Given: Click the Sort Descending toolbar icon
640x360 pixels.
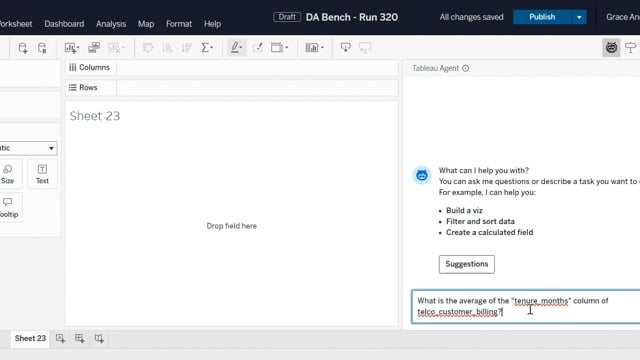Looking at the screenshot, I should [187, 48].
